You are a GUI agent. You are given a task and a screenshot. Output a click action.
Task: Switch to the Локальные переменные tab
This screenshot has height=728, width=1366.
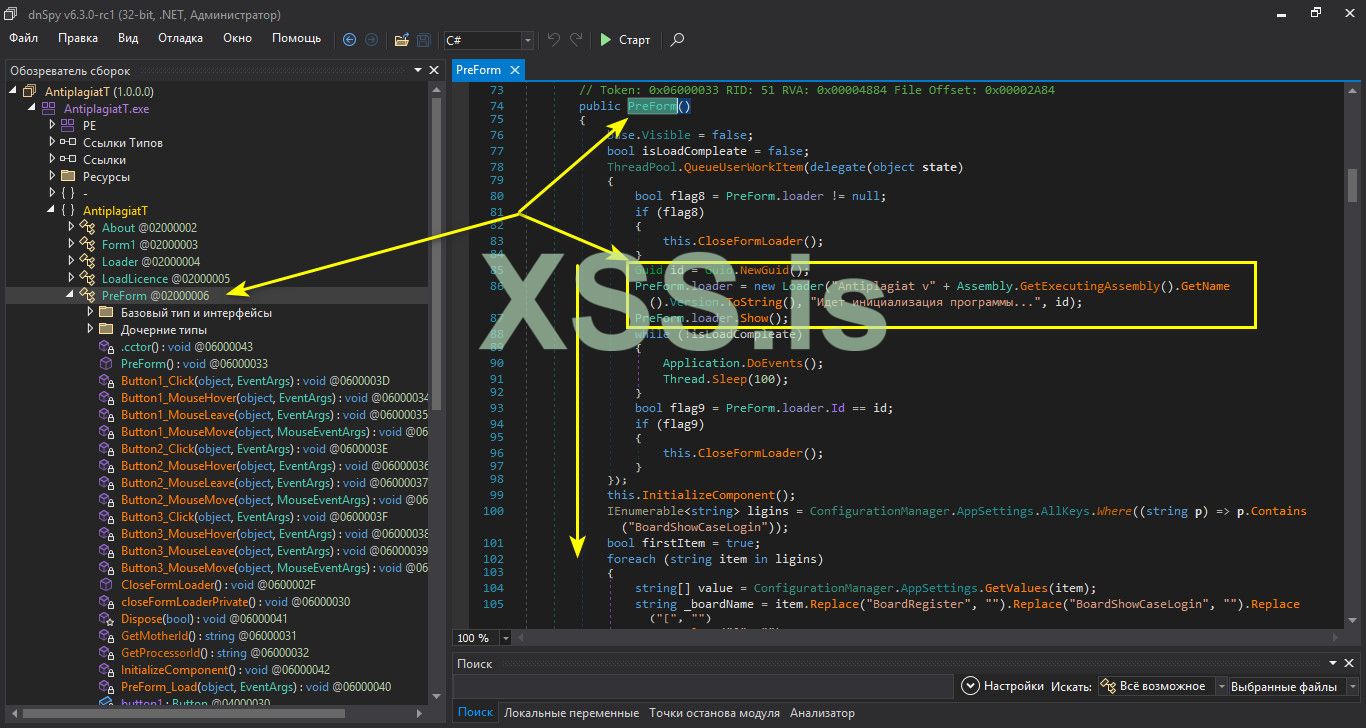[x=571, y=713]
